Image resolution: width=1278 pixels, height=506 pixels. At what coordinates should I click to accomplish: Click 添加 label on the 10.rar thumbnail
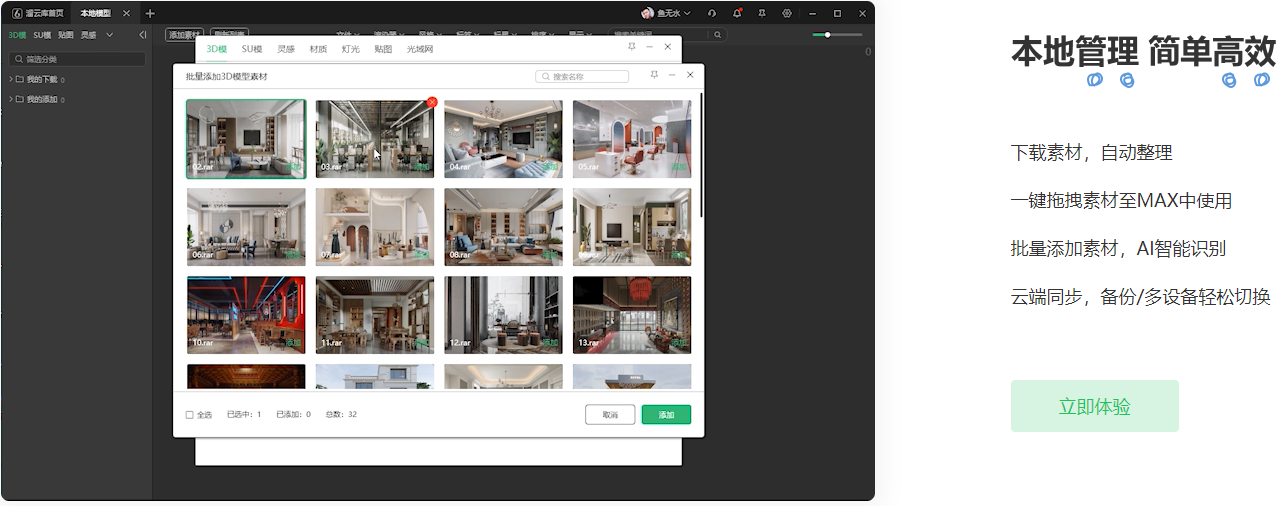click(x=293, y=343)
